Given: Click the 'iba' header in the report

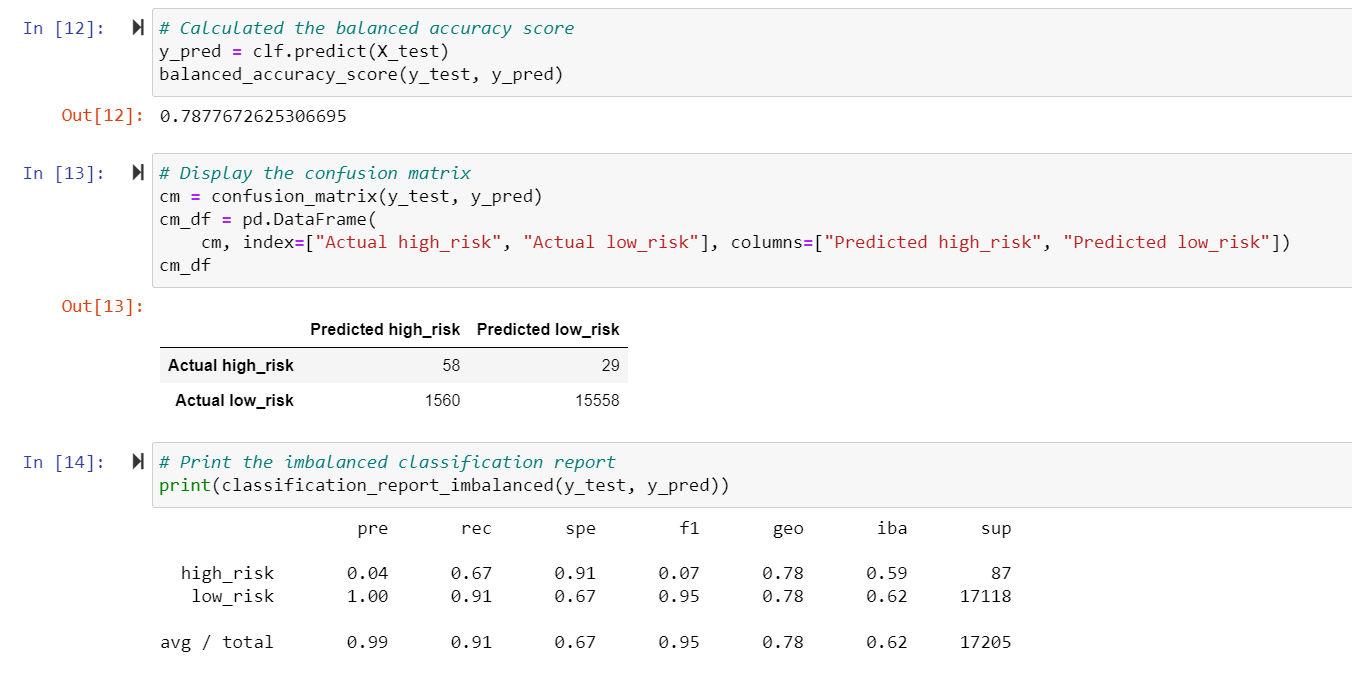Looking at the screenshot, I should [x=893, y=528].
